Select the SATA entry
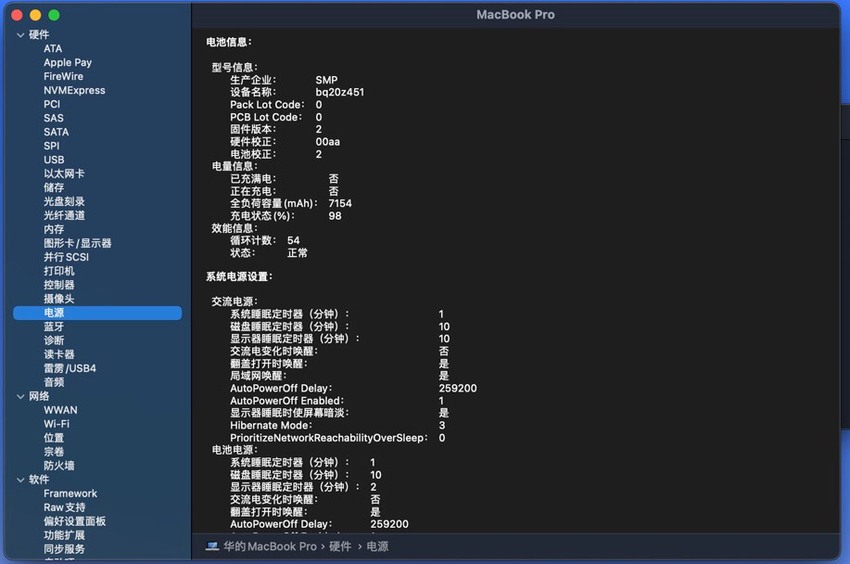The width and height of the screenshot is (850, 564). click(x=56, y=132)
